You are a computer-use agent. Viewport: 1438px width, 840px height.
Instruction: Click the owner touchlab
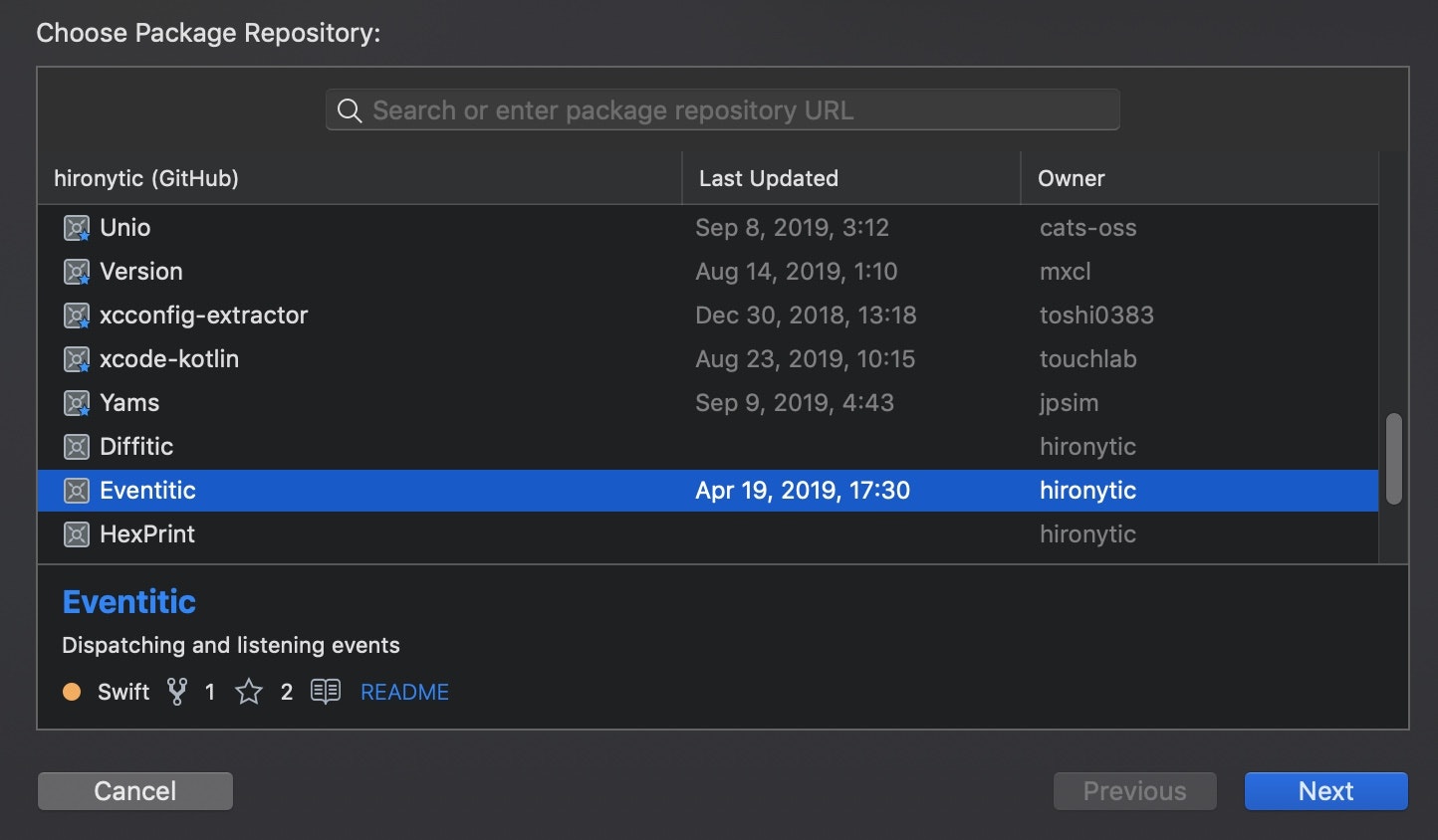click(x=1087, y=359)
